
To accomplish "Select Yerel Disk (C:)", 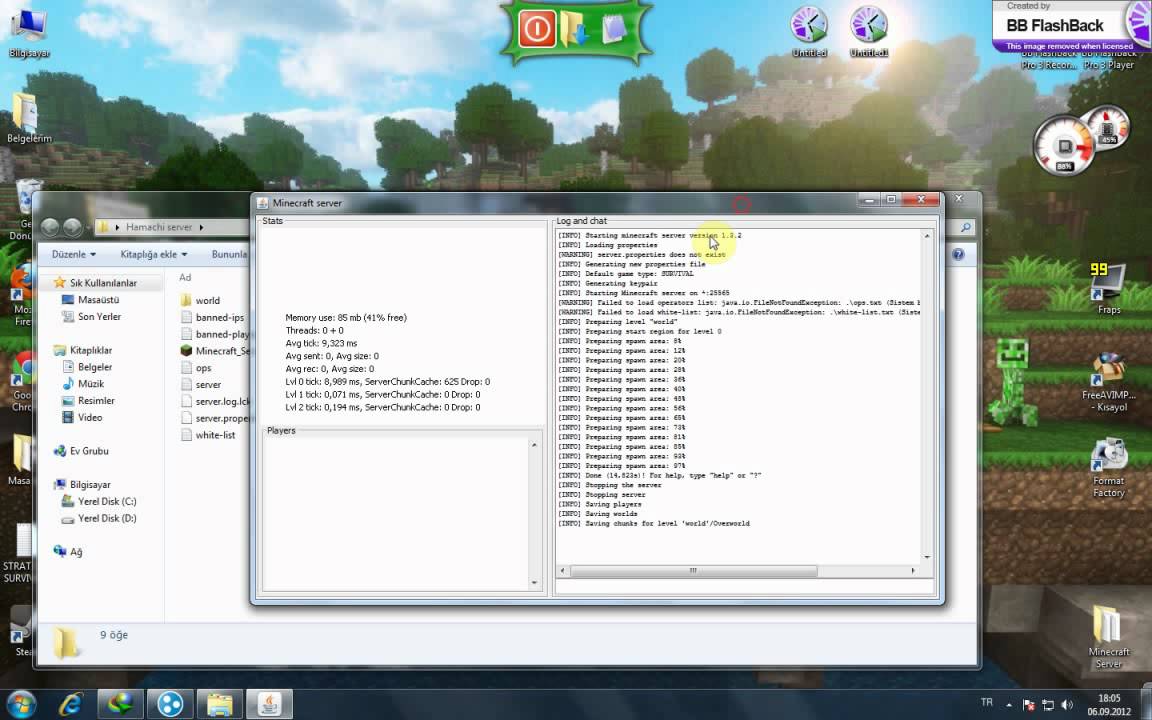I will (x=98, y=501).
